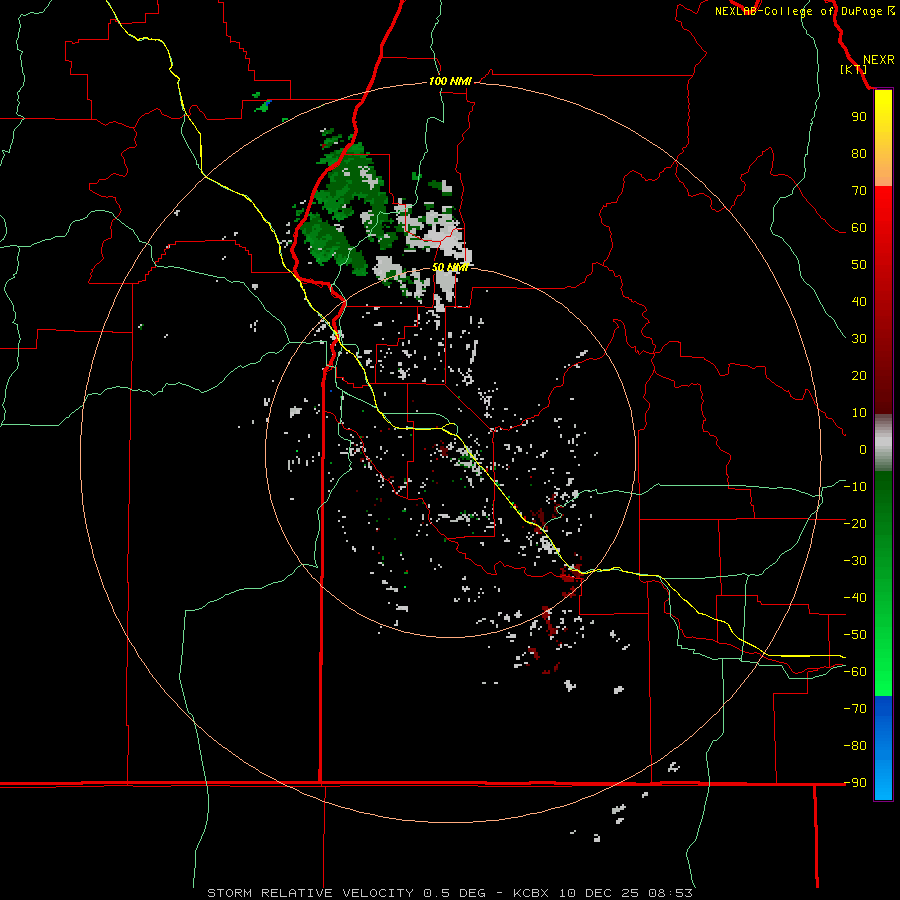The height and width of the screenshot is (900, 900).
Task: Click the 100 NMI range ring label
Action: tap(450, 81)
